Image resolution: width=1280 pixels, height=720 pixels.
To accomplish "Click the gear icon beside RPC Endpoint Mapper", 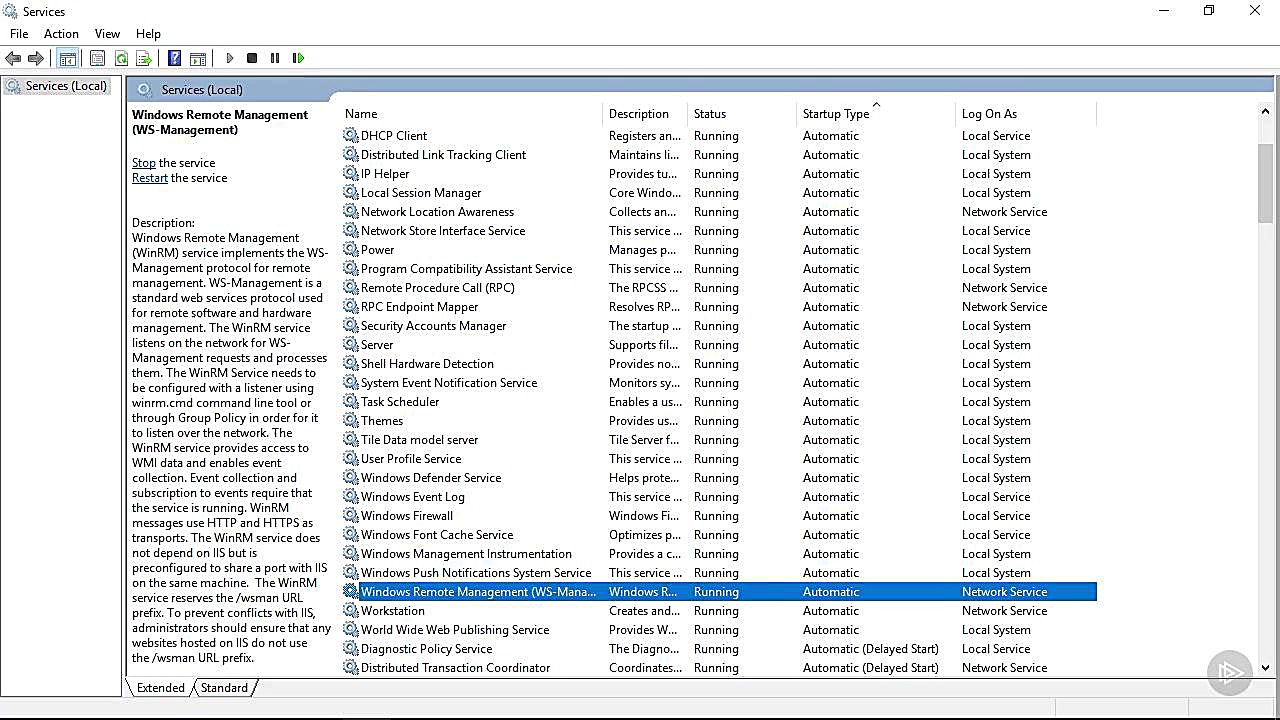I will coord(350,306).
